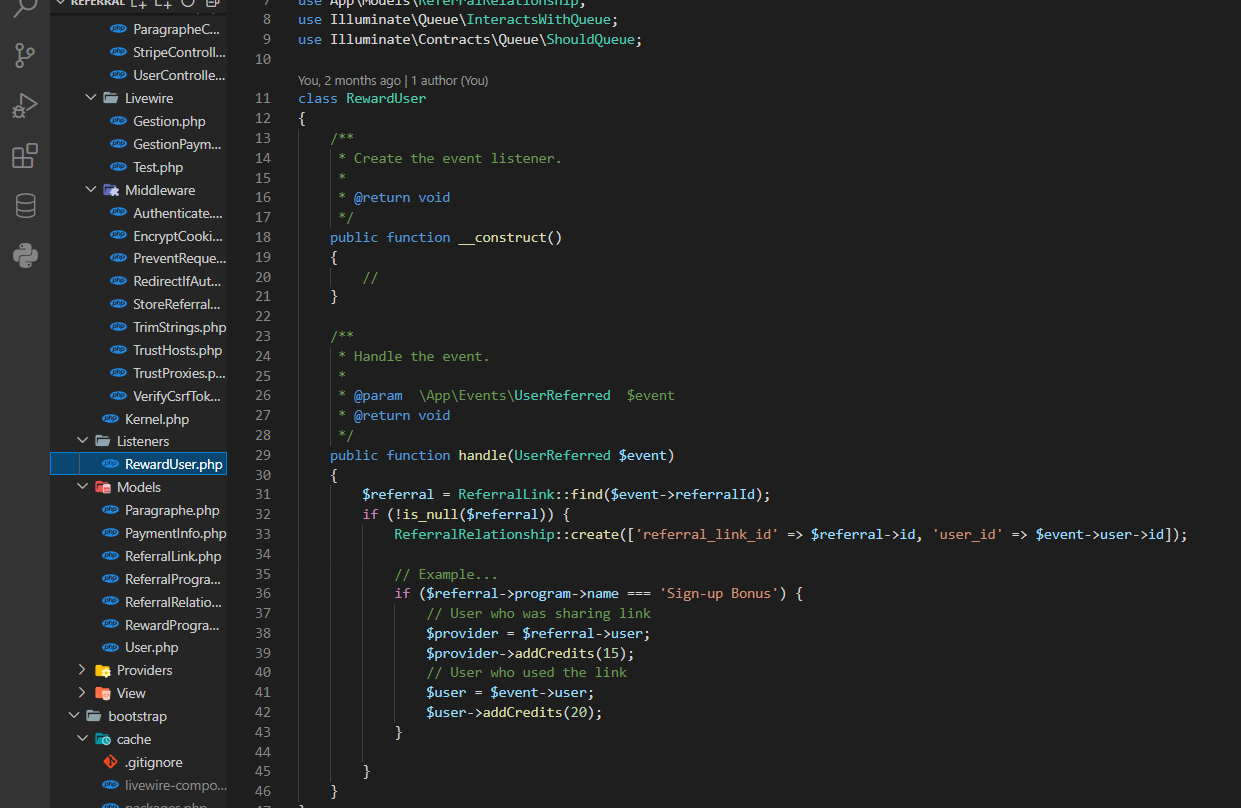This screenshot has height=808, width=1241.
Task: Click the PHP icon of User.php
Action: tap(110, 647)
